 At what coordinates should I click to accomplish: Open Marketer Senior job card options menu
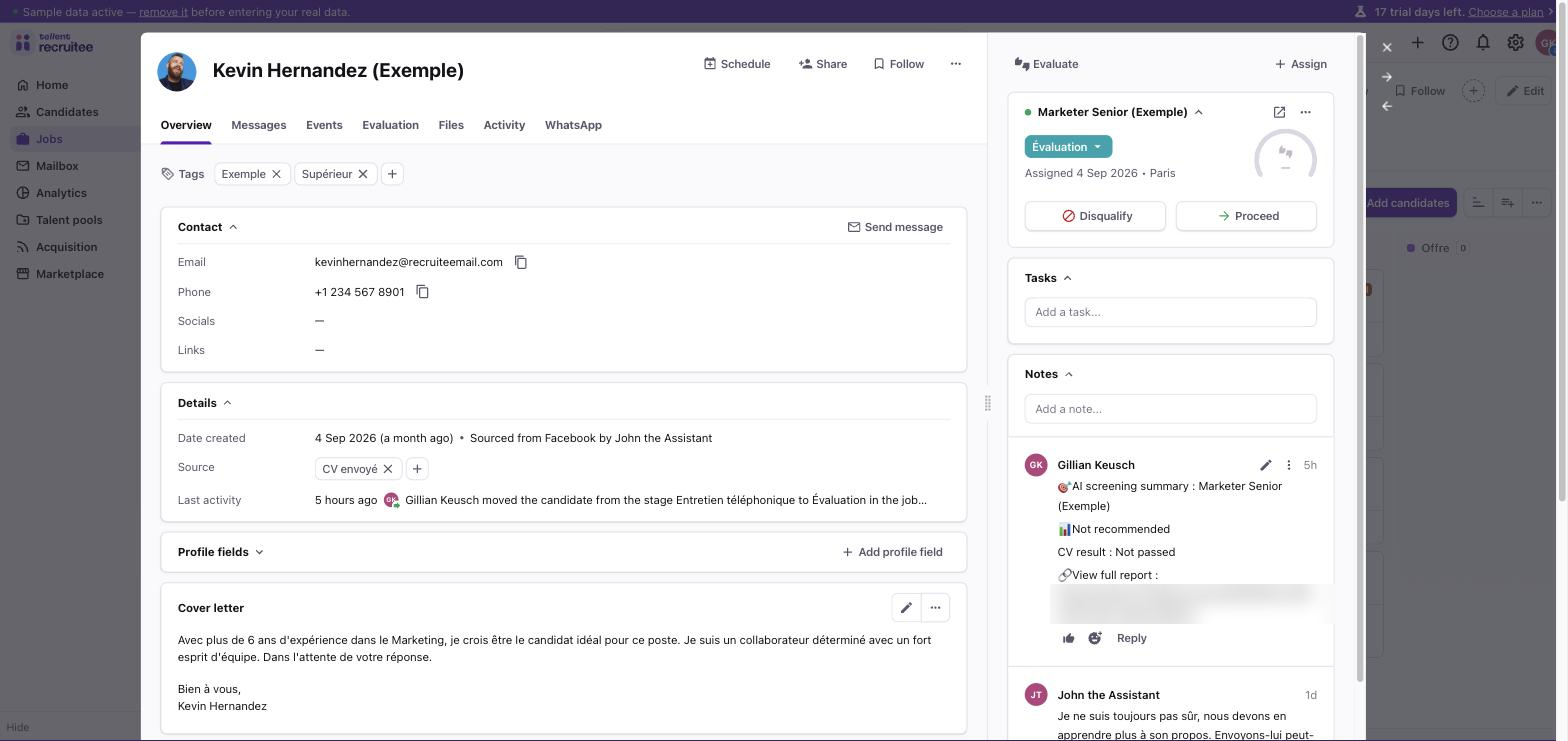click(x=1305, y=112)
